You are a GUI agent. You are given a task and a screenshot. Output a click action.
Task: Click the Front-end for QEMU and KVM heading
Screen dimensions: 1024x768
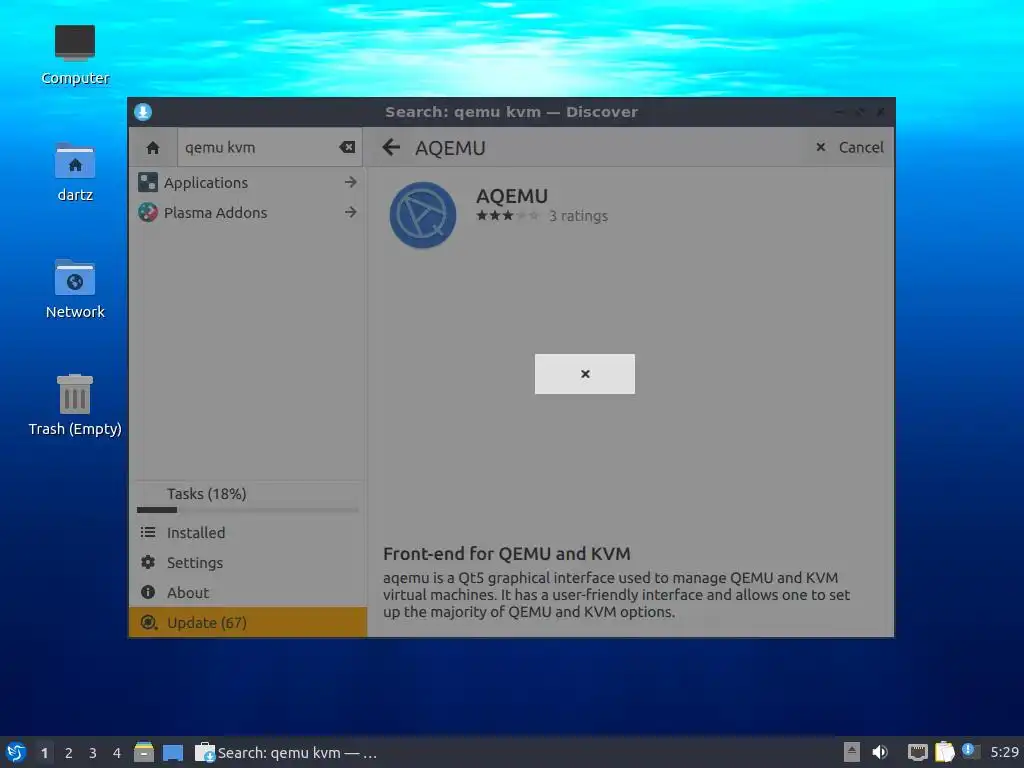tap(507, 554)
